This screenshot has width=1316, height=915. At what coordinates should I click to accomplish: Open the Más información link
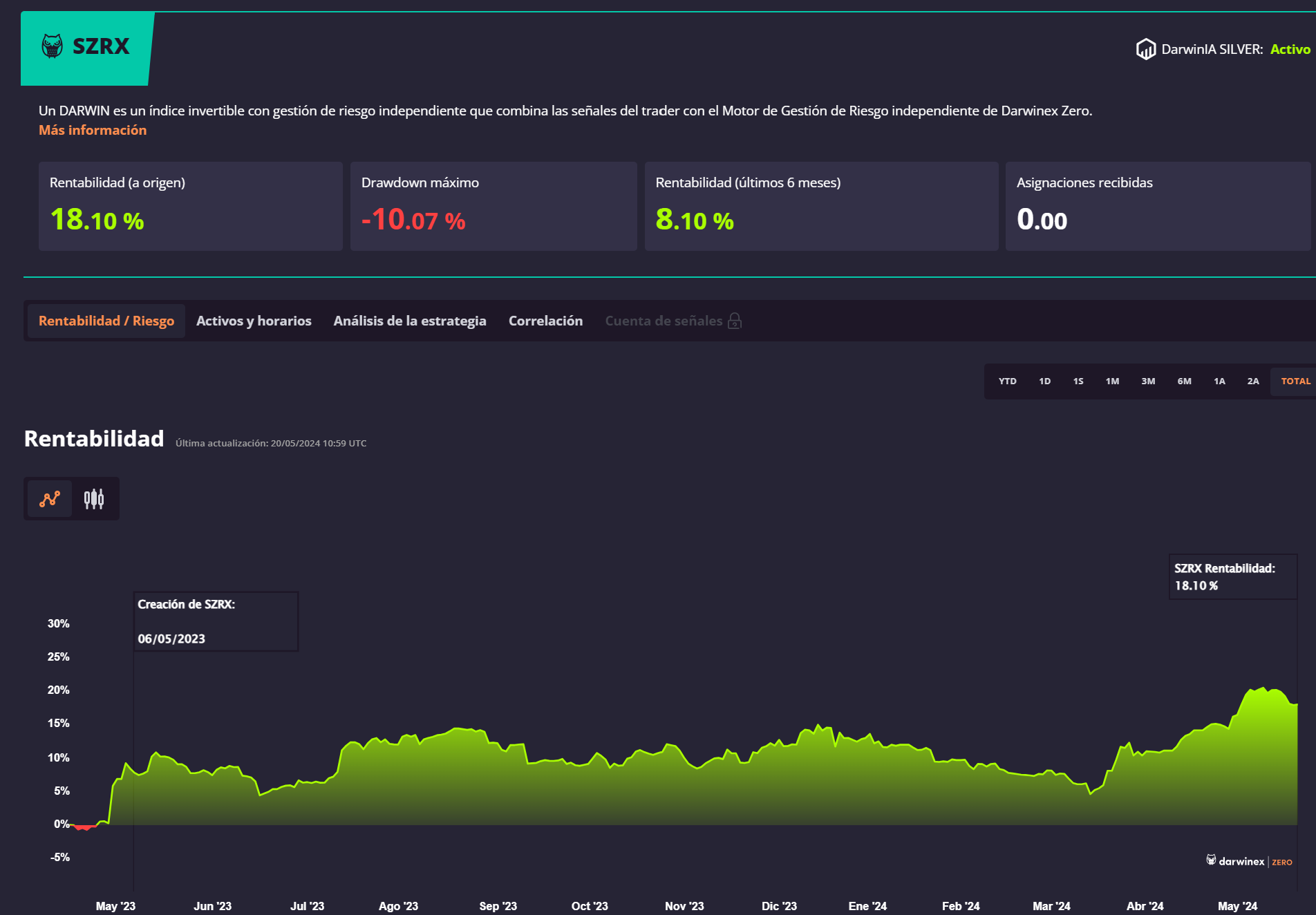coord(93,130)
